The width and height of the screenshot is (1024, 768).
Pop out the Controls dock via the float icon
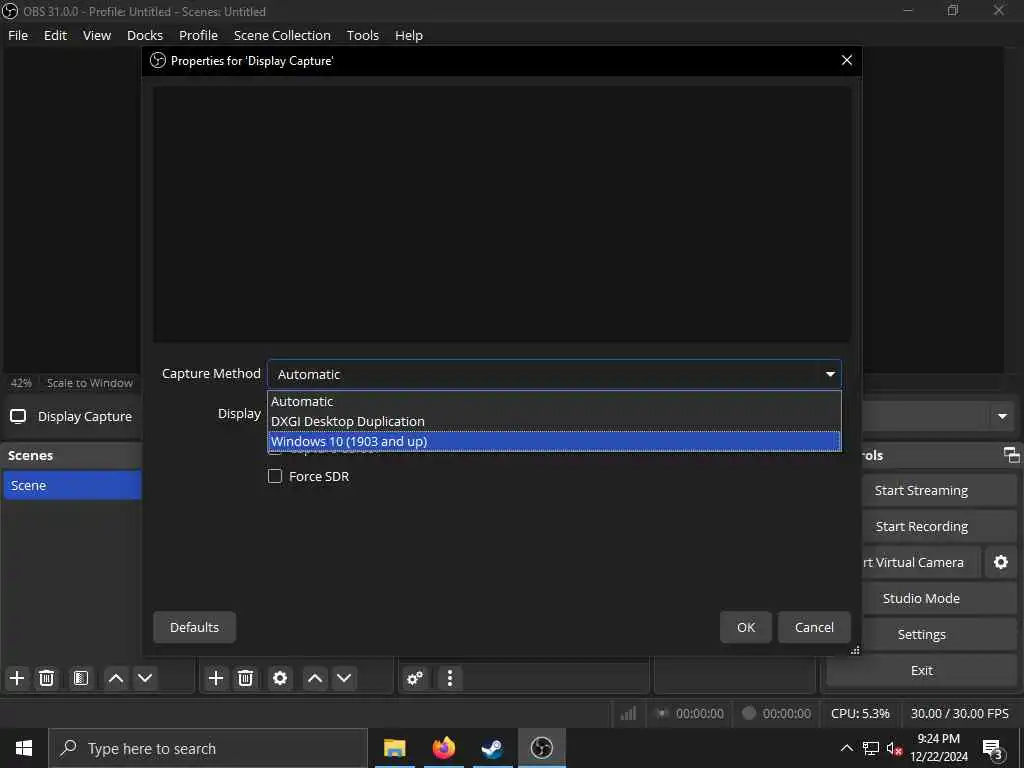point(1011,455)
